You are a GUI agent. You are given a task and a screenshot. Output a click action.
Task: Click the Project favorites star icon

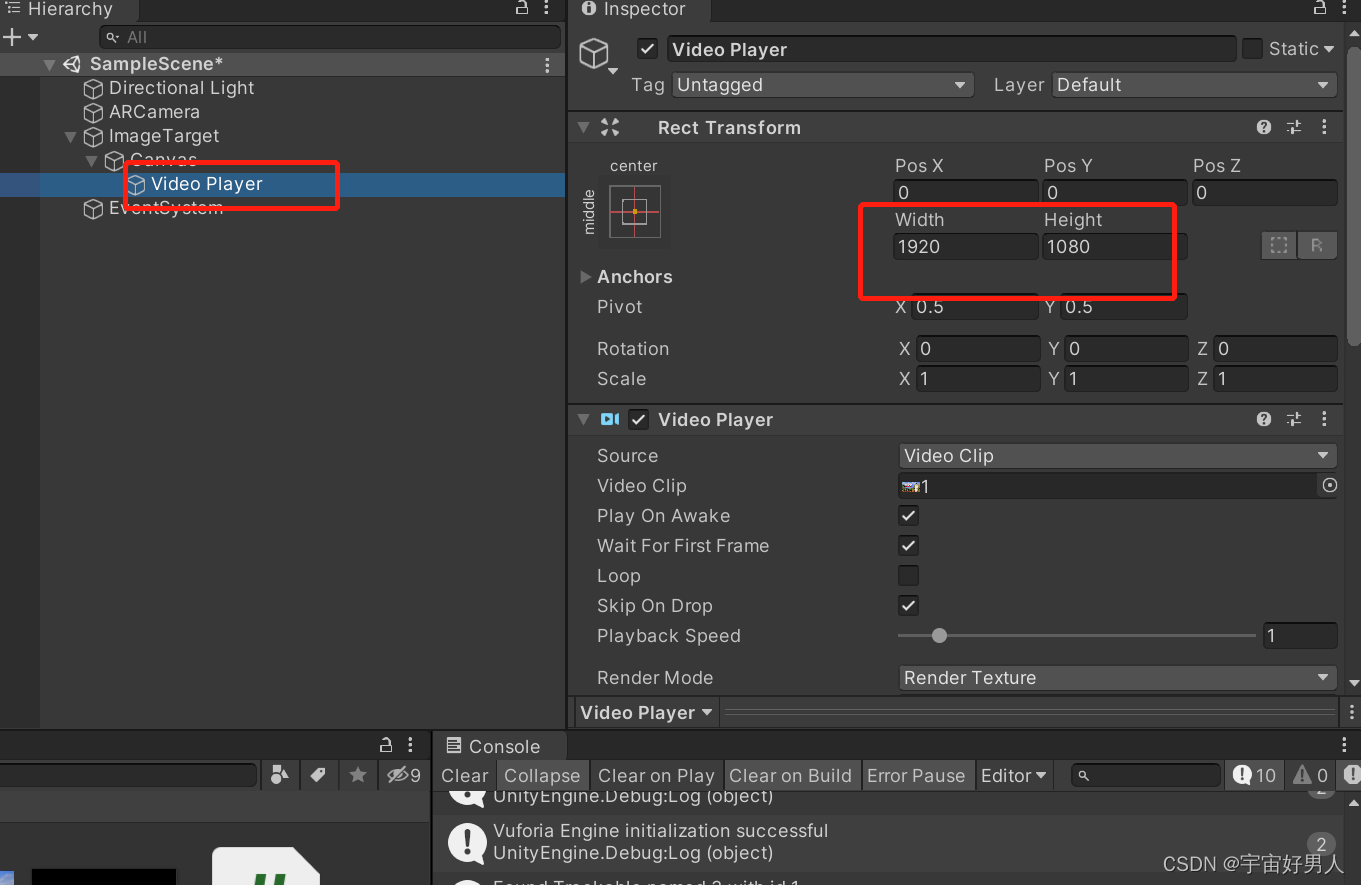pos(357,775)
